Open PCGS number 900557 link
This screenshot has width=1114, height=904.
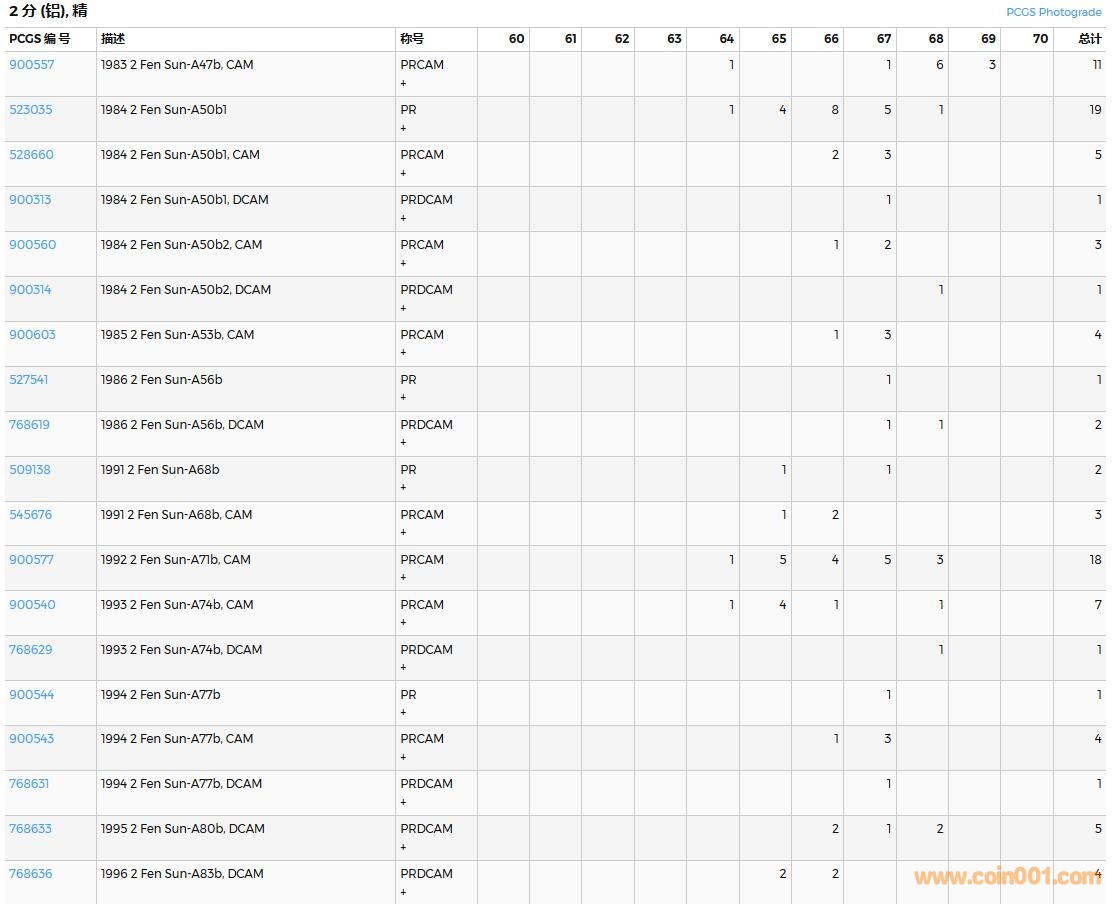pos(32,65)
